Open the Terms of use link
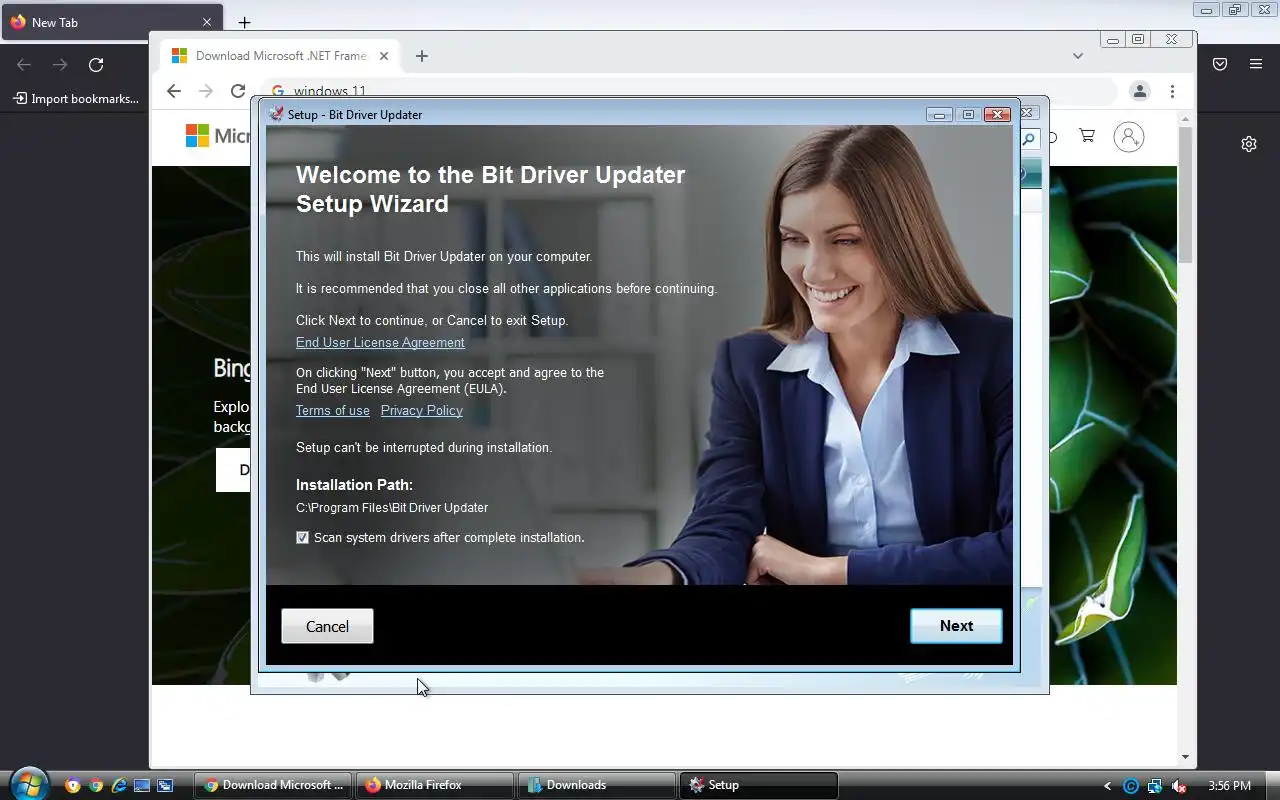Image resolution: width=1280 pixels, height=800 pixels. [x=333, y=410]
